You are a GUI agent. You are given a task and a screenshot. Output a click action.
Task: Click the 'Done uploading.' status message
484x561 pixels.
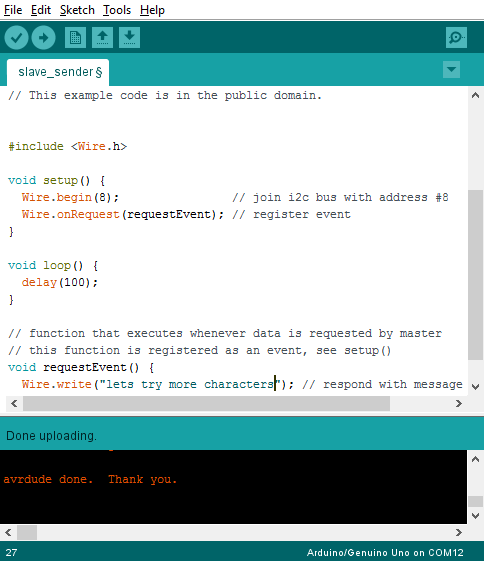point(52,436)
